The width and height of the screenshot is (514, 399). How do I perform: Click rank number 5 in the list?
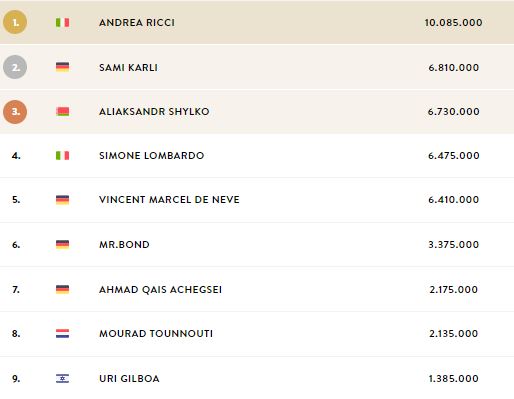16,199
